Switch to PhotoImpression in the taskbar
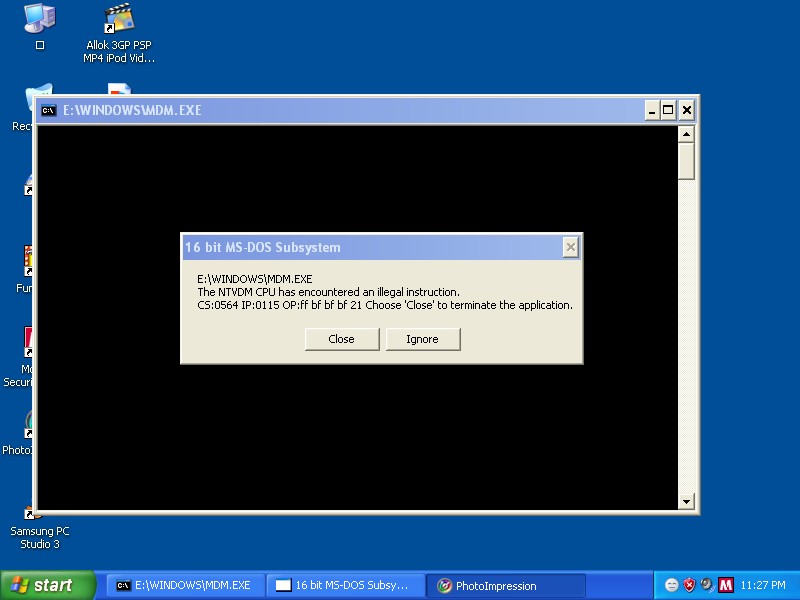The image size is (800, 600). 505,585
